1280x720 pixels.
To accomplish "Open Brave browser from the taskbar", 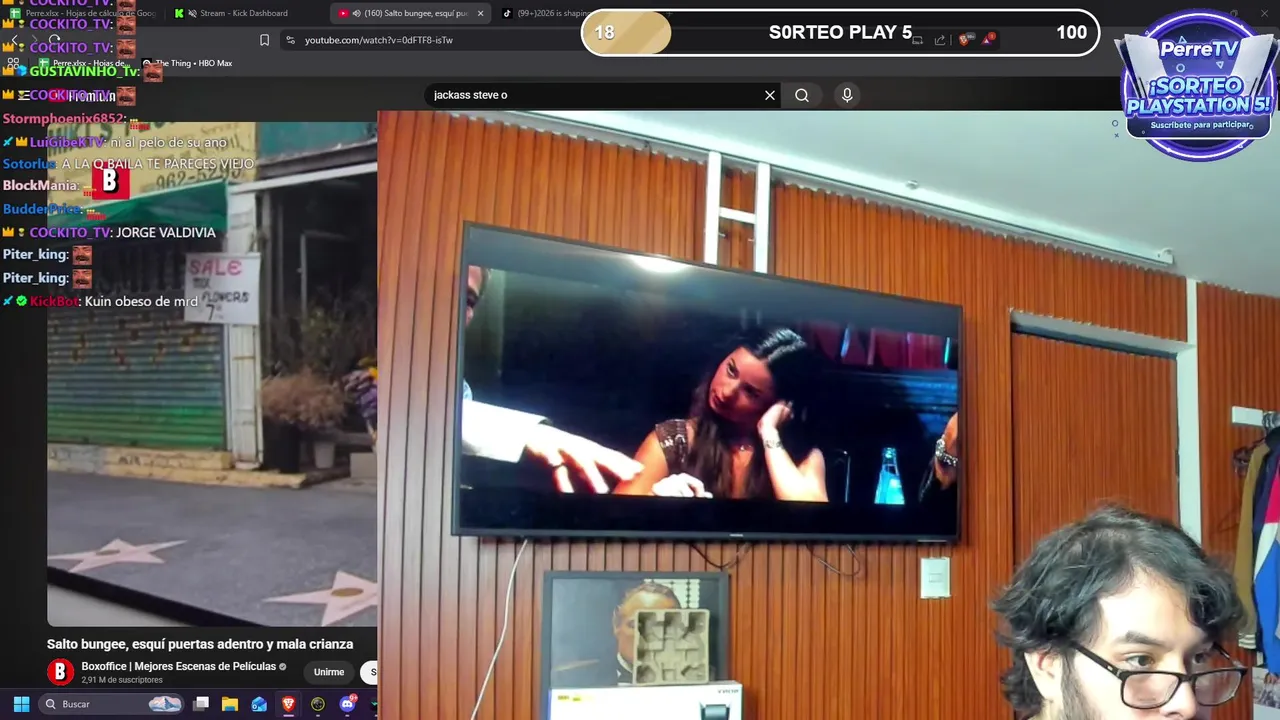I will (288, 704).
